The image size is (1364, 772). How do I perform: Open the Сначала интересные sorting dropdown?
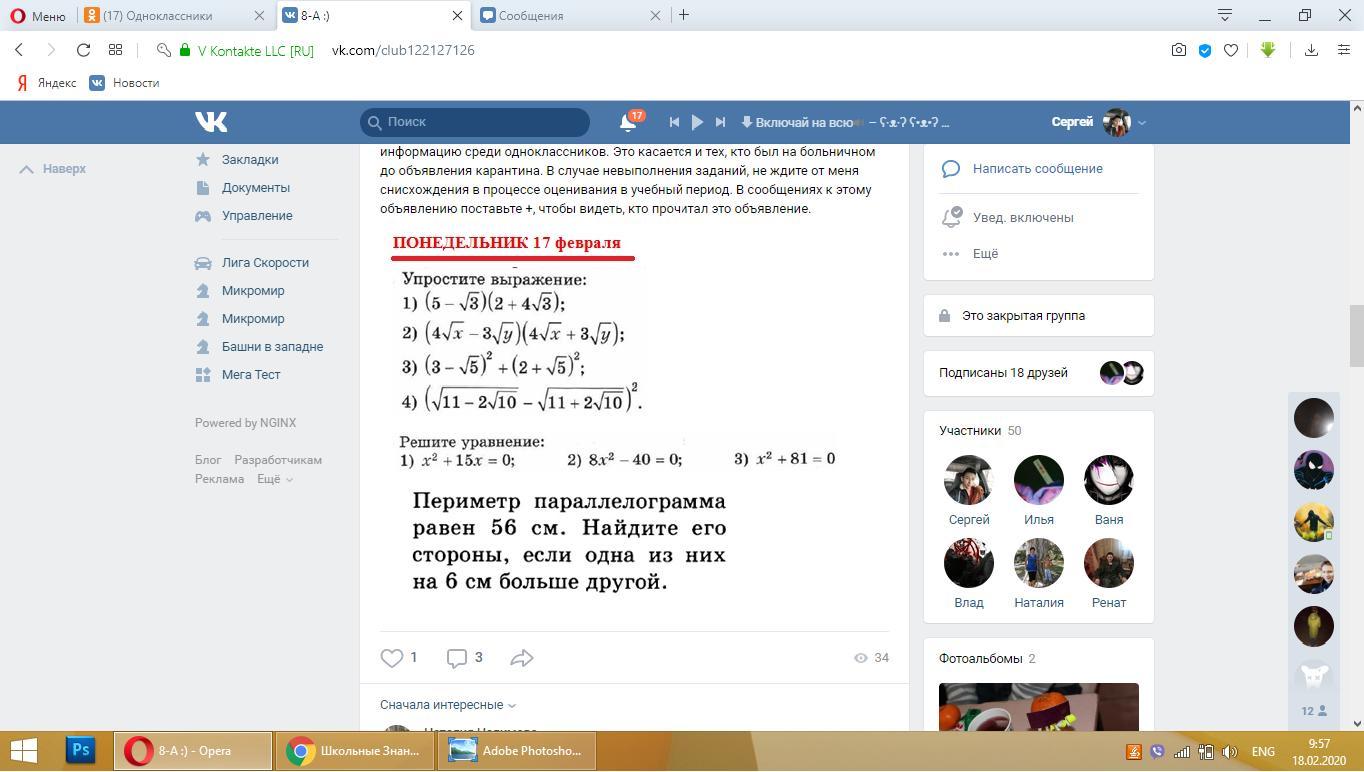point(448,705)
